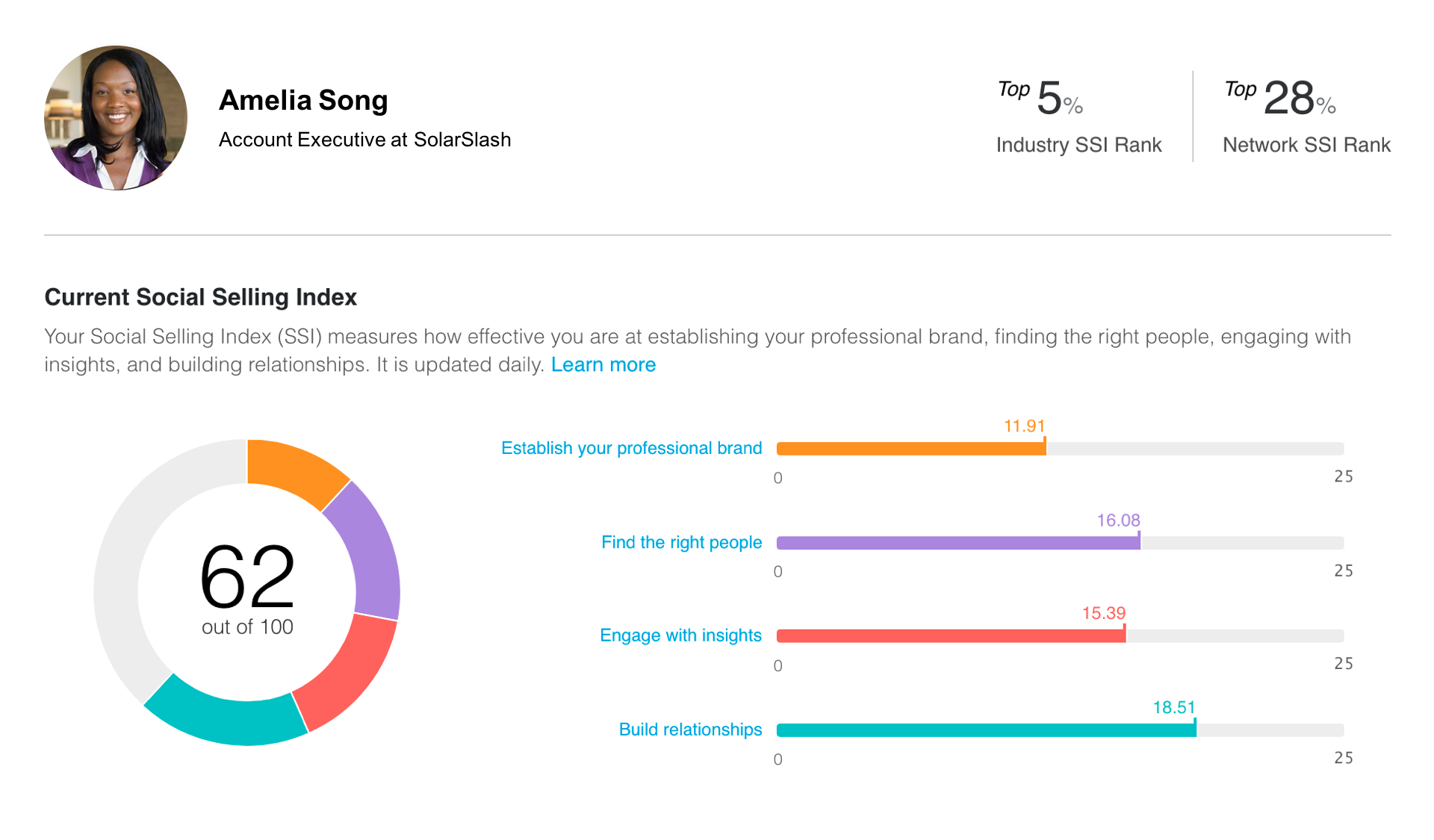Image resolution: width=1434 pixels, height=840 pixels.
Task: Select the Find the right people label
Action: pyautogui.click(x=681, y=542)
